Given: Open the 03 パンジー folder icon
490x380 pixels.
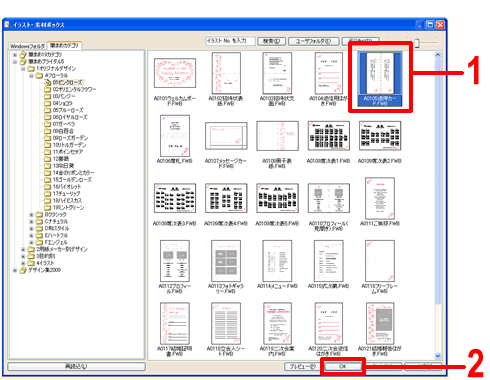Looking at the screenshot, I should tap(48, 96).
